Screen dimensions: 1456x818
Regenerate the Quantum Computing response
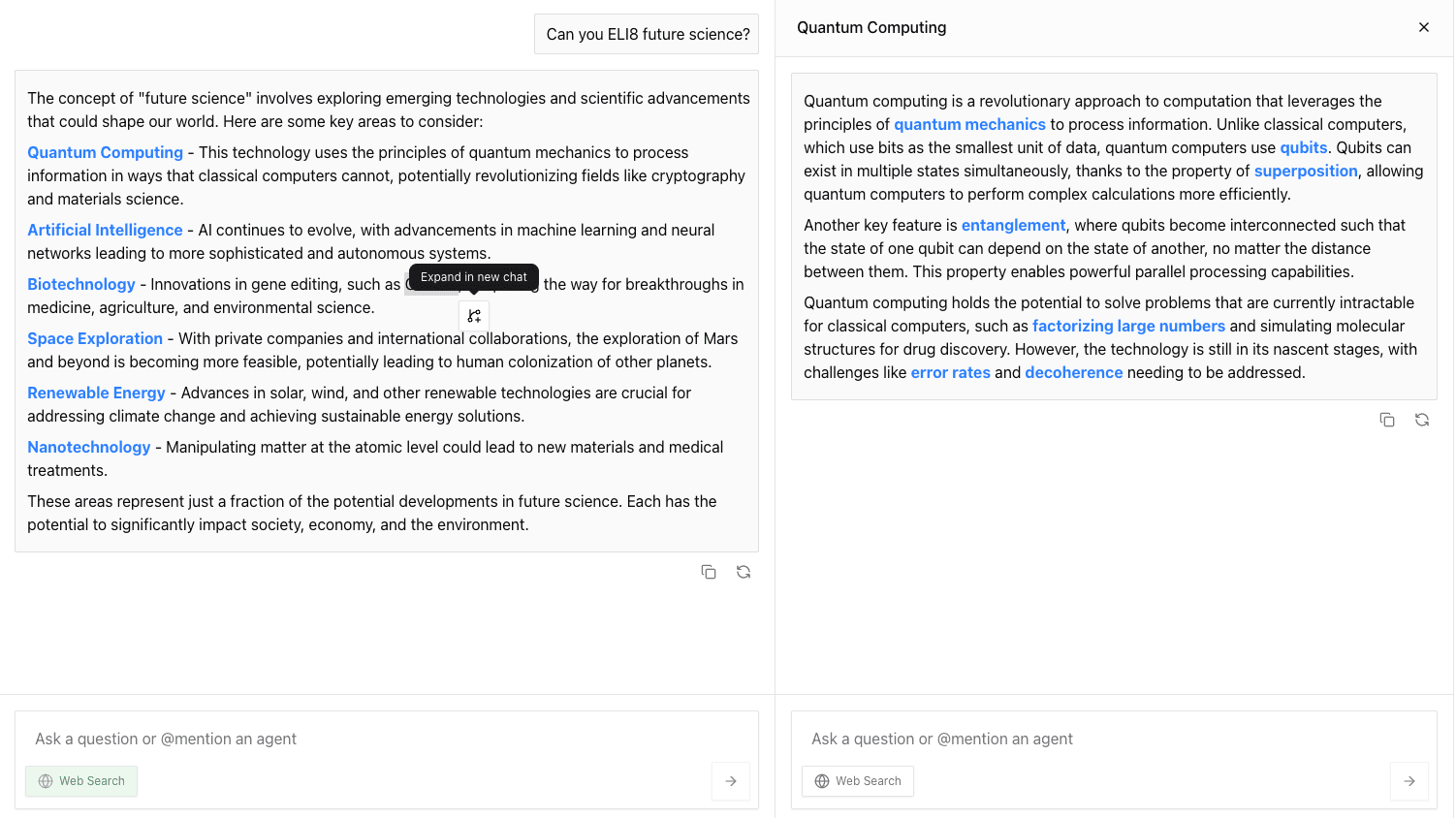(x=1422, y=420)
